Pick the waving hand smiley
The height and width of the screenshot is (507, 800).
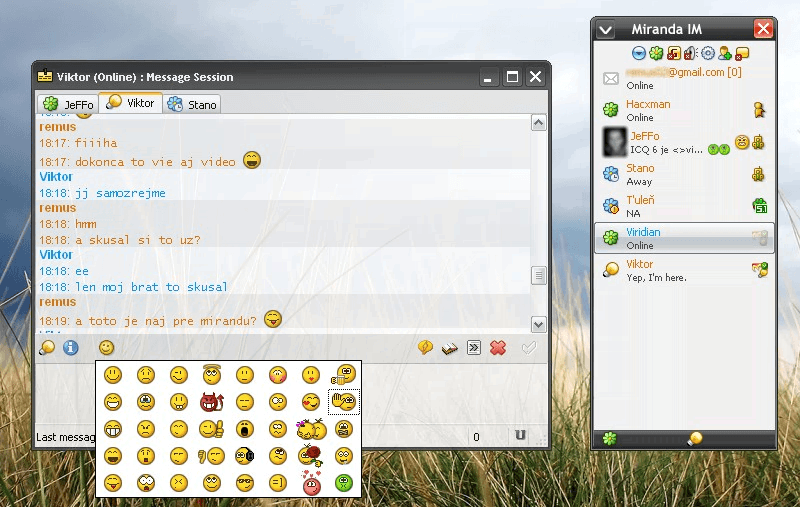[x=343, y=402]
